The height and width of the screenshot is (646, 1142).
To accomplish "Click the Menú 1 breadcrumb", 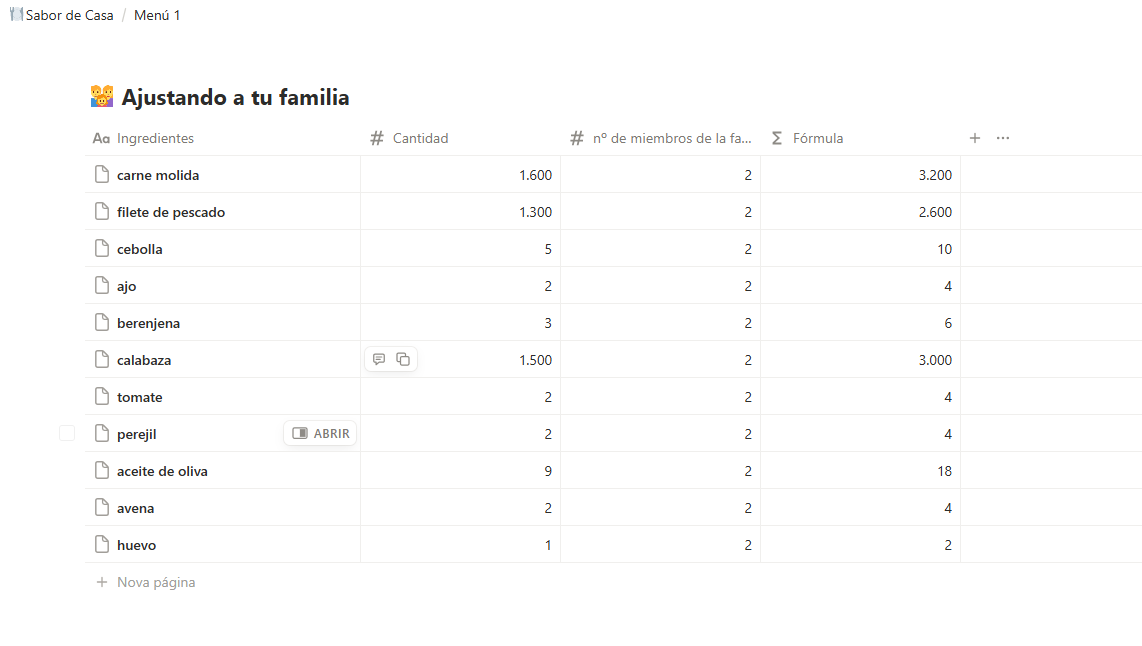I will coord(157,15).
